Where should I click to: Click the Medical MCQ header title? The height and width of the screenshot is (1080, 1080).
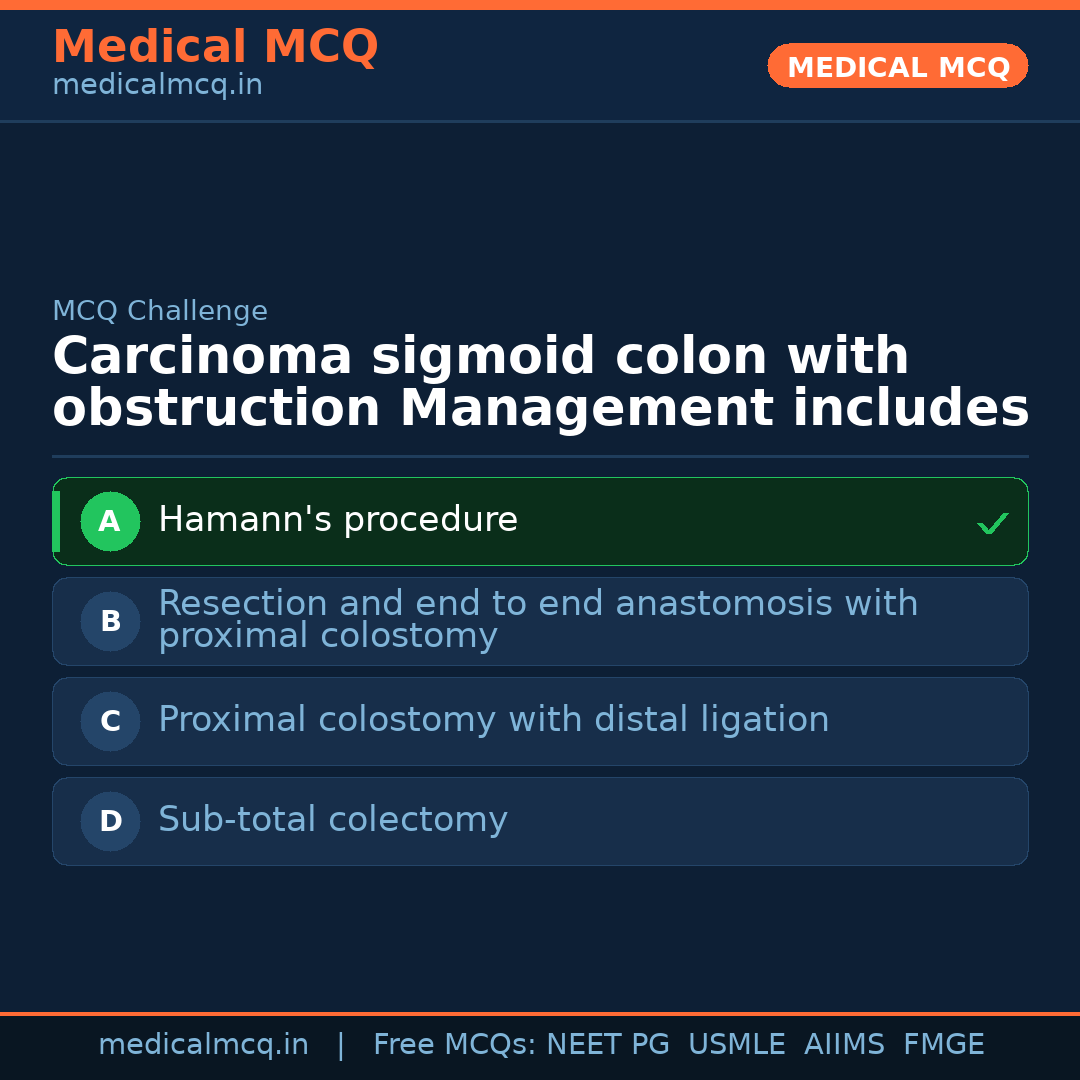point(215,47)
